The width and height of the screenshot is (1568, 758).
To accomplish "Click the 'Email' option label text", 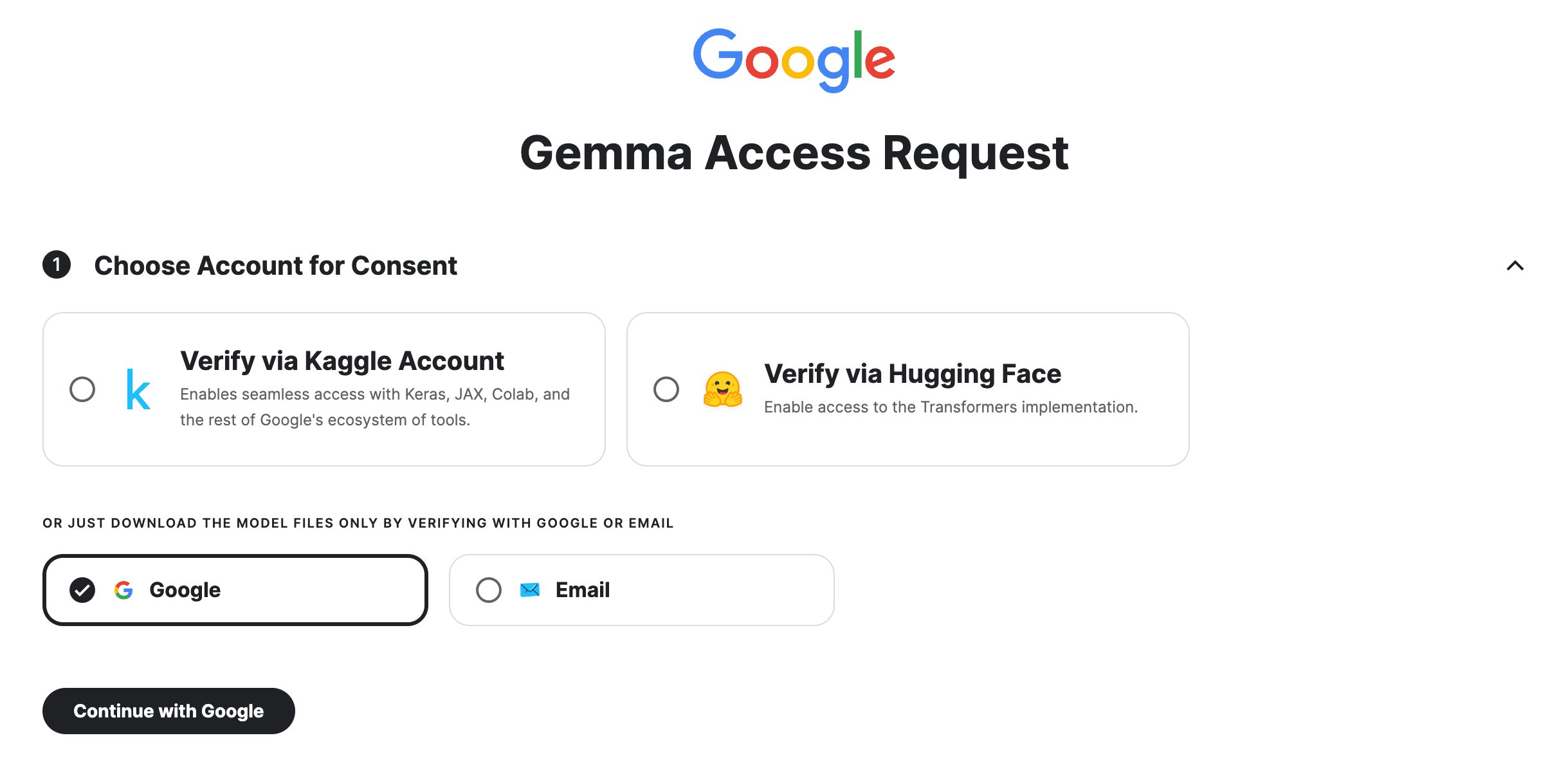I will coord(583,590).
